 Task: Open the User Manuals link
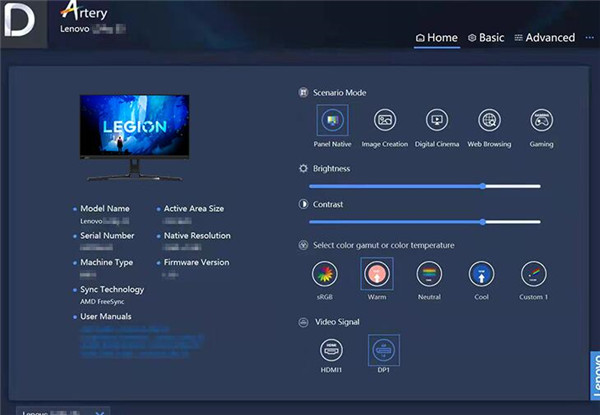pyautogui.click(x=105, y=316)
